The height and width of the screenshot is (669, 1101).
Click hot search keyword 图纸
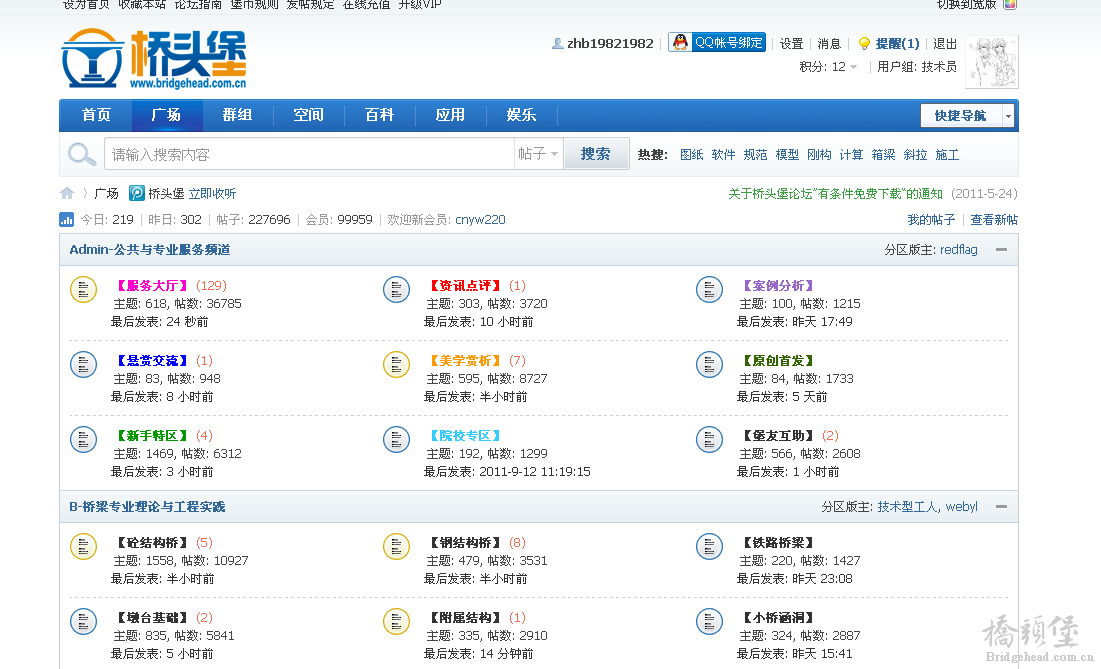point(692,154)
